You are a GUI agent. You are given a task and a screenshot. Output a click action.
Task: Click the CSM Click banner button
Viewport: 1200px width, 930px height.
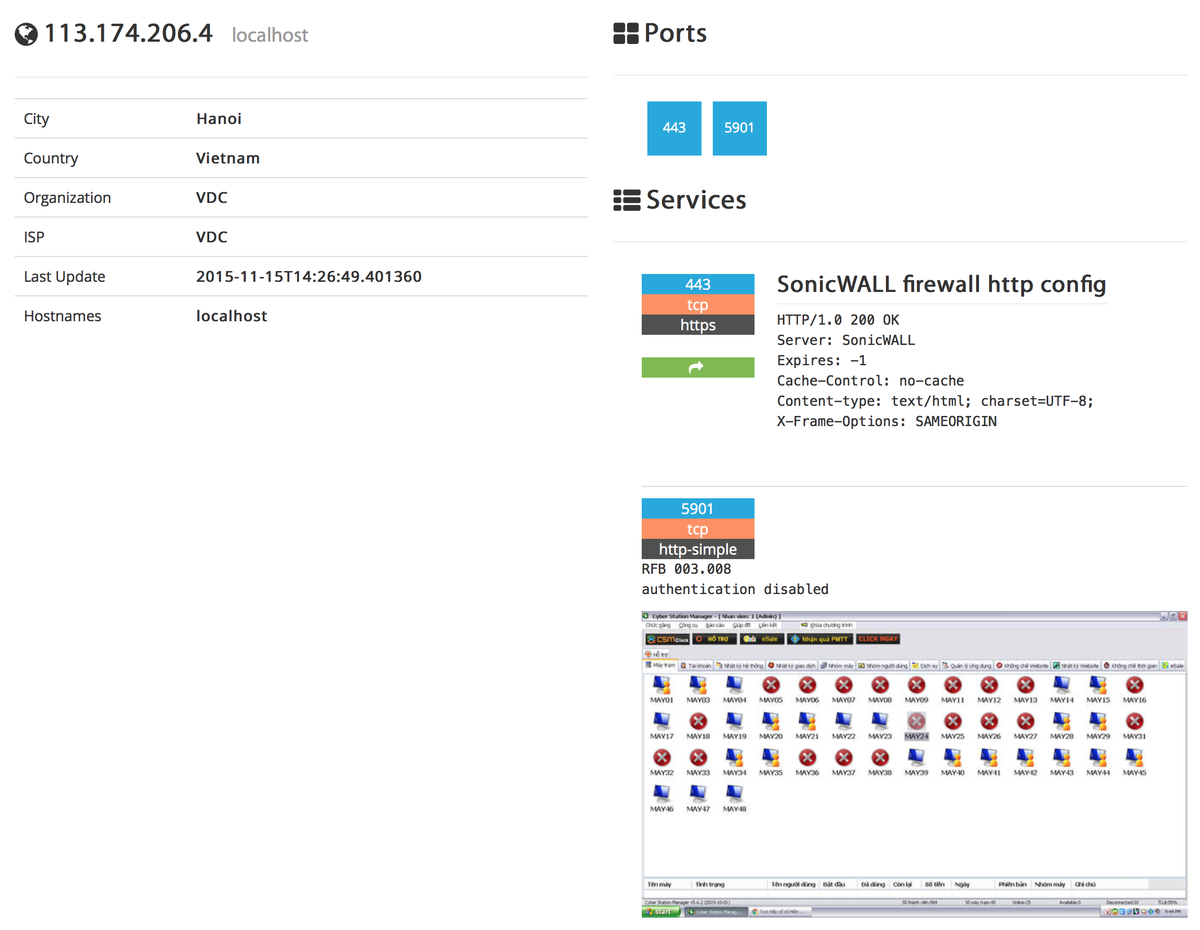point(666,639)
